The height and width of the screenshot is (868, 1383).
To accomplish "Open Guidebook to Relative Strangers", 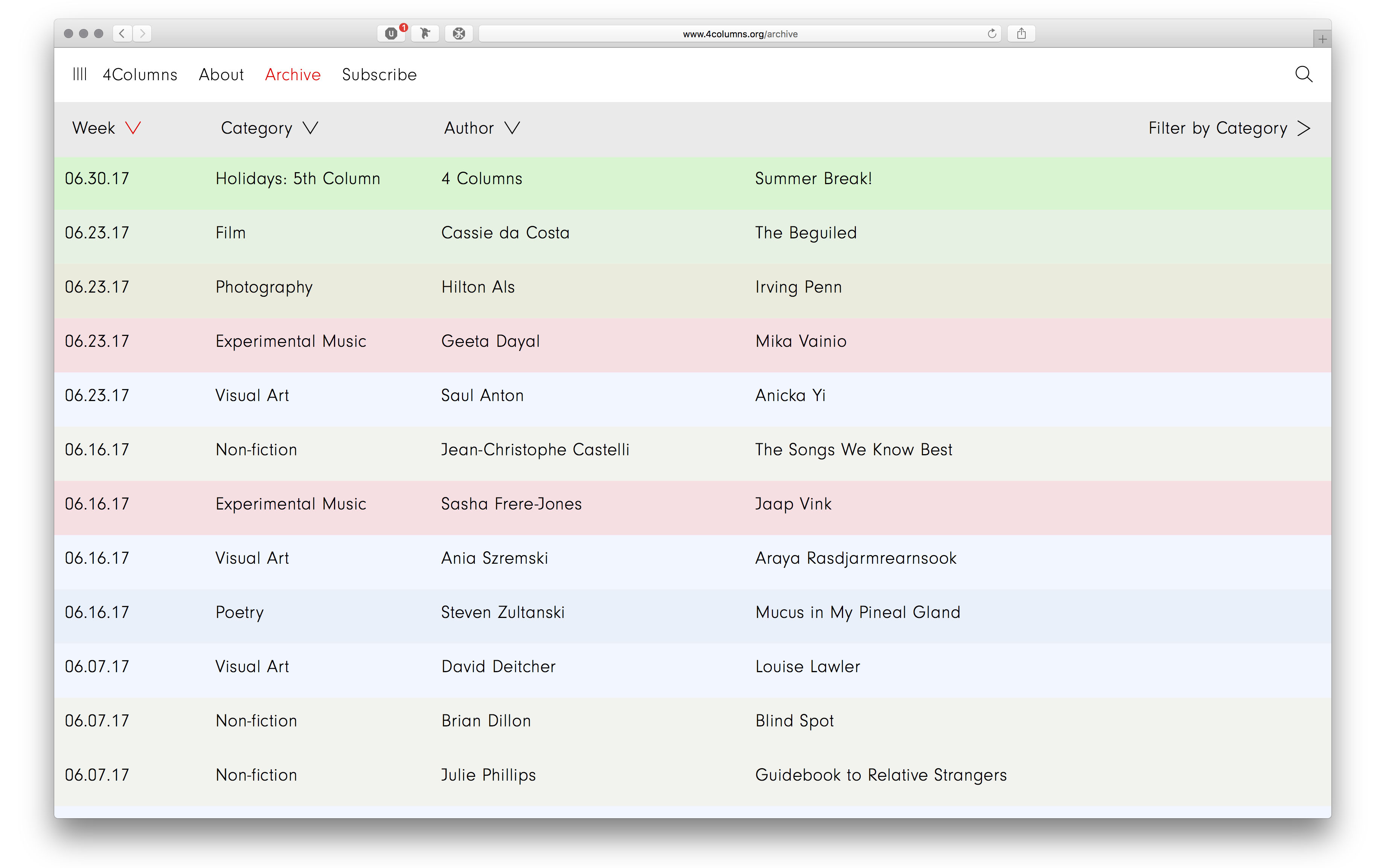I will (881, 775).
